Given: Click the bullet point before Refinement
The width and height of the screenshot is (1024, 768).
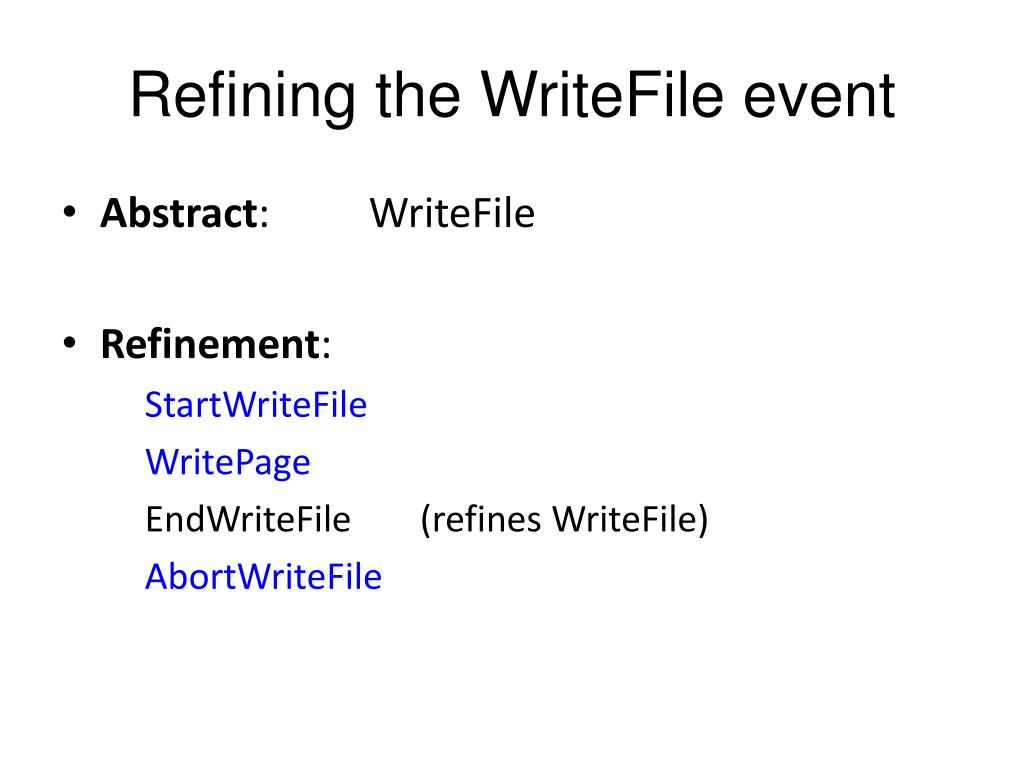Looking at the screenshot, I should click(70, 343).
